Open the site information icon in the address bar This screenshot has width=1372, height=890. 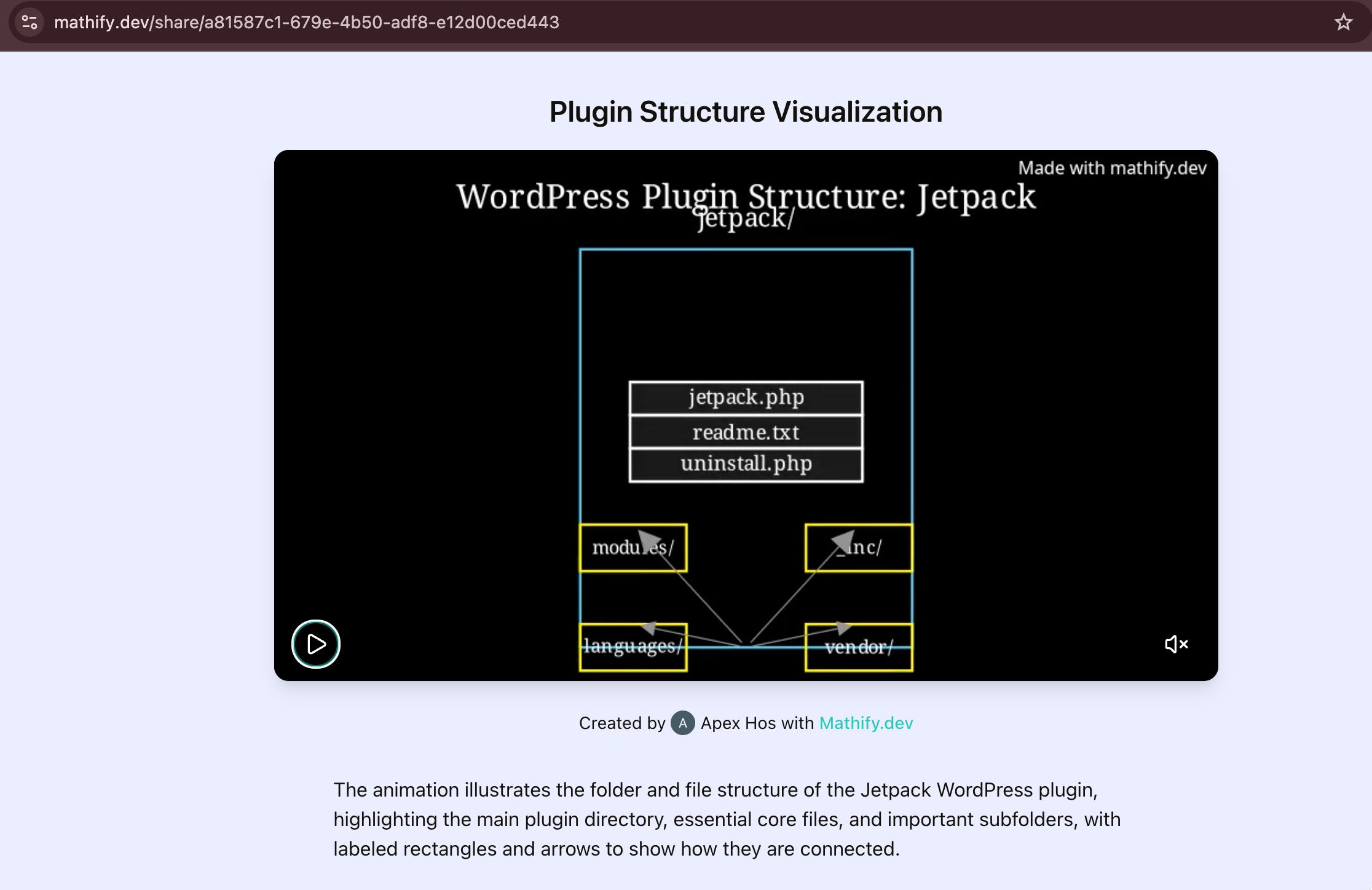(30, 22)
